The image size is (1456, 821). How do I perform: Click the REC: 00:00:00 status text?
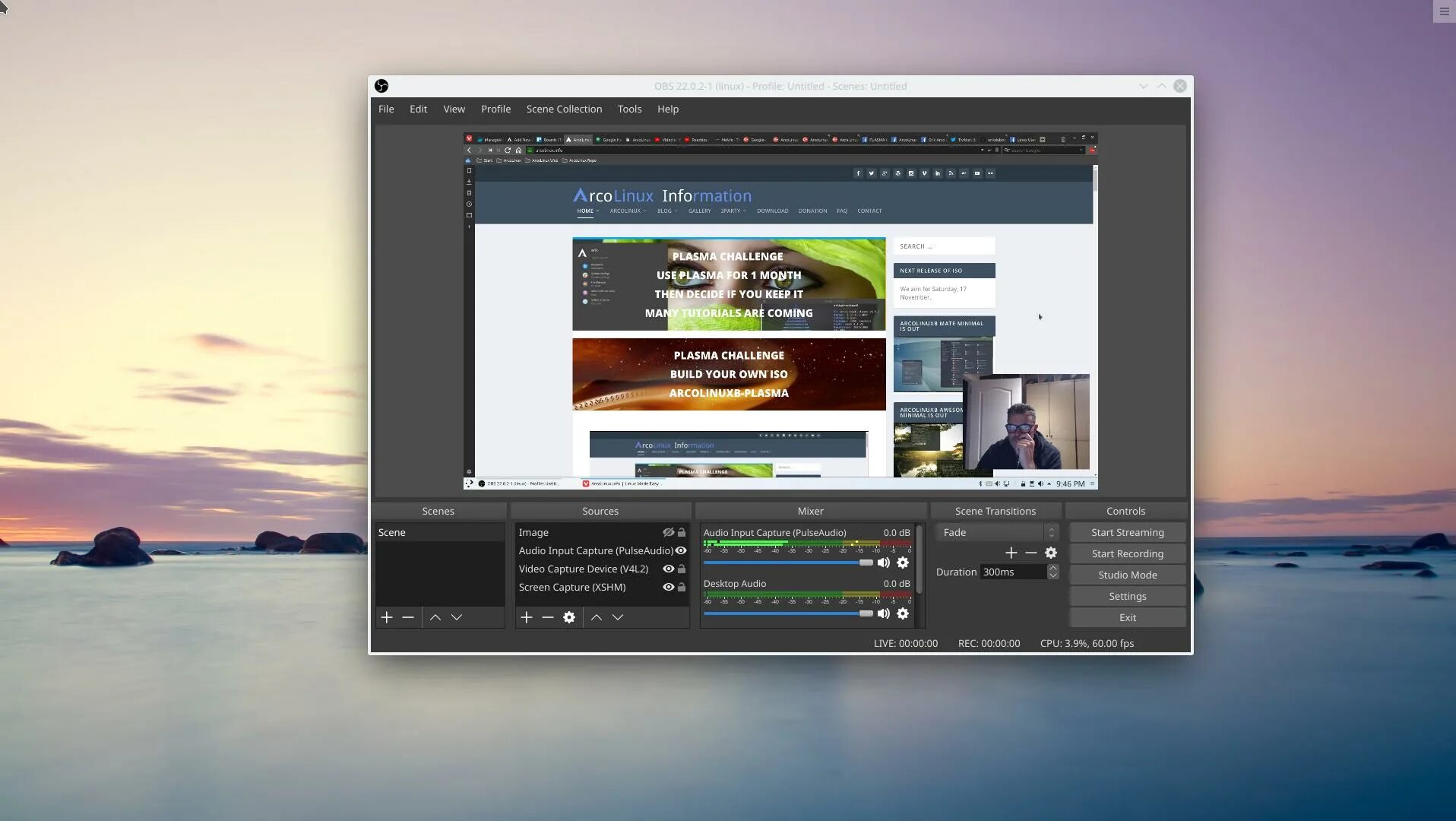[x=989, y=643]
